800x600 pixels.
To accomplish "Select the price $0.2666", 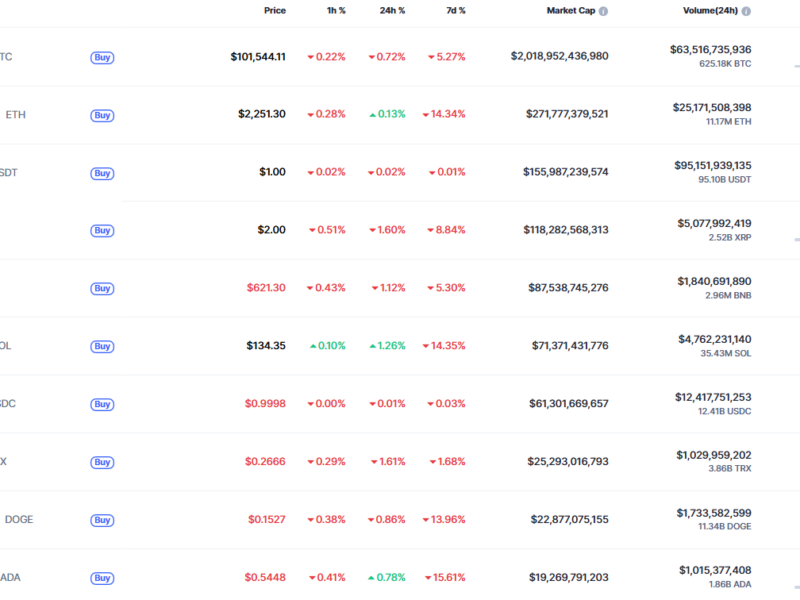I will point(265,461).
